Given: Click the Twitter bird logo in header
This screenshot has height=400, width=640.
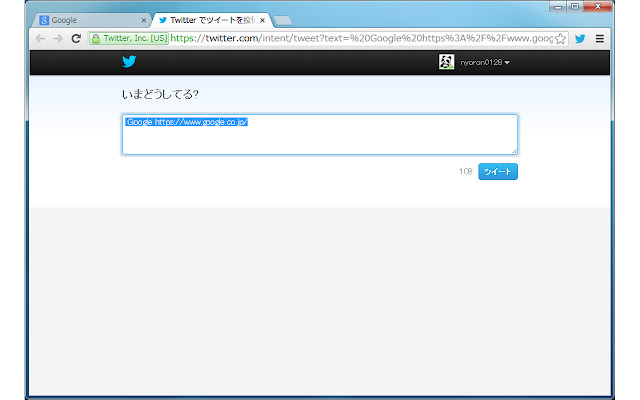Looking at the screenshot, I should coord(129,62).
